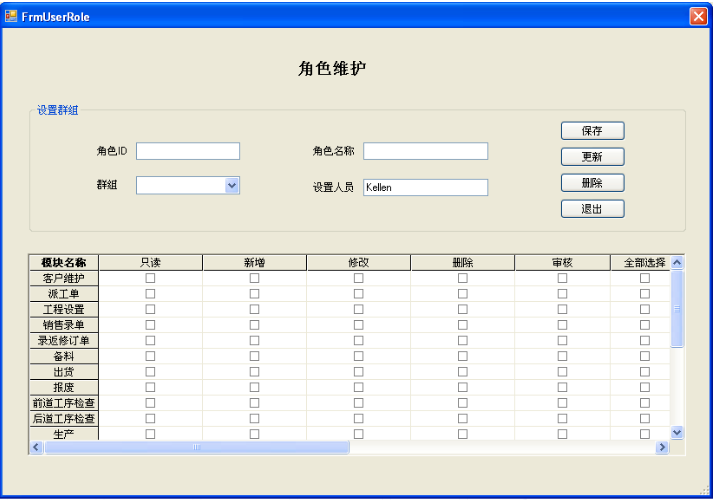Click the FrmUserRole title bar app icon
This screenshot has height=500, width=714.
[12, 16]
